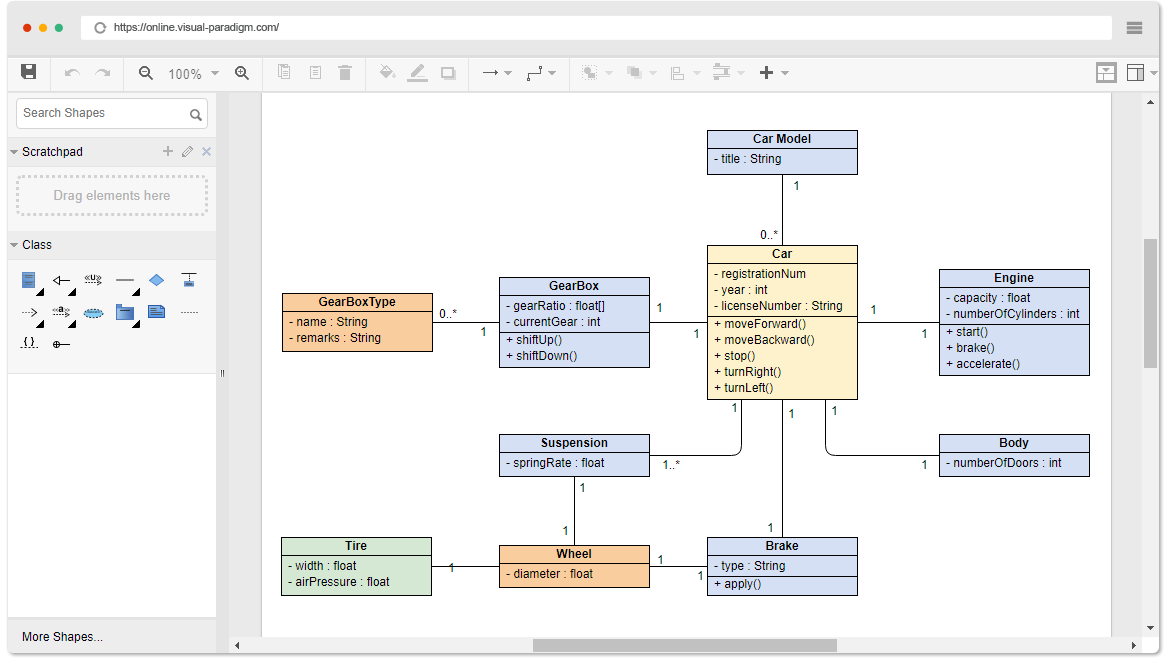Click the Line Color pen icon

click(x=417, y=72)
